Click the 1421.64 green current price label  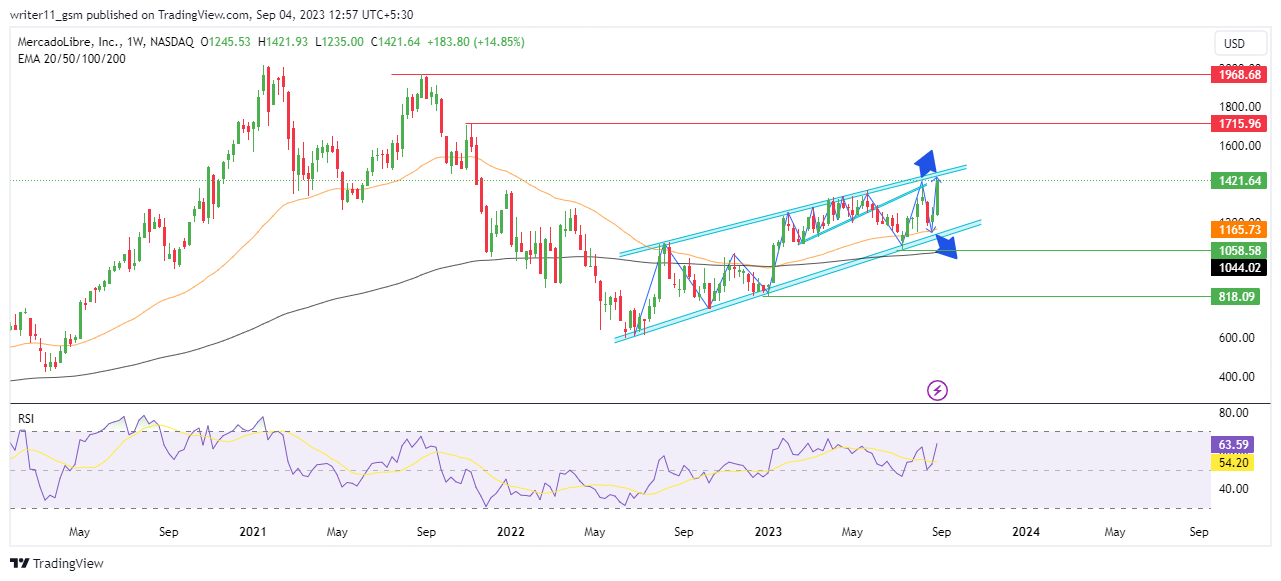(x=1238, y=181)
